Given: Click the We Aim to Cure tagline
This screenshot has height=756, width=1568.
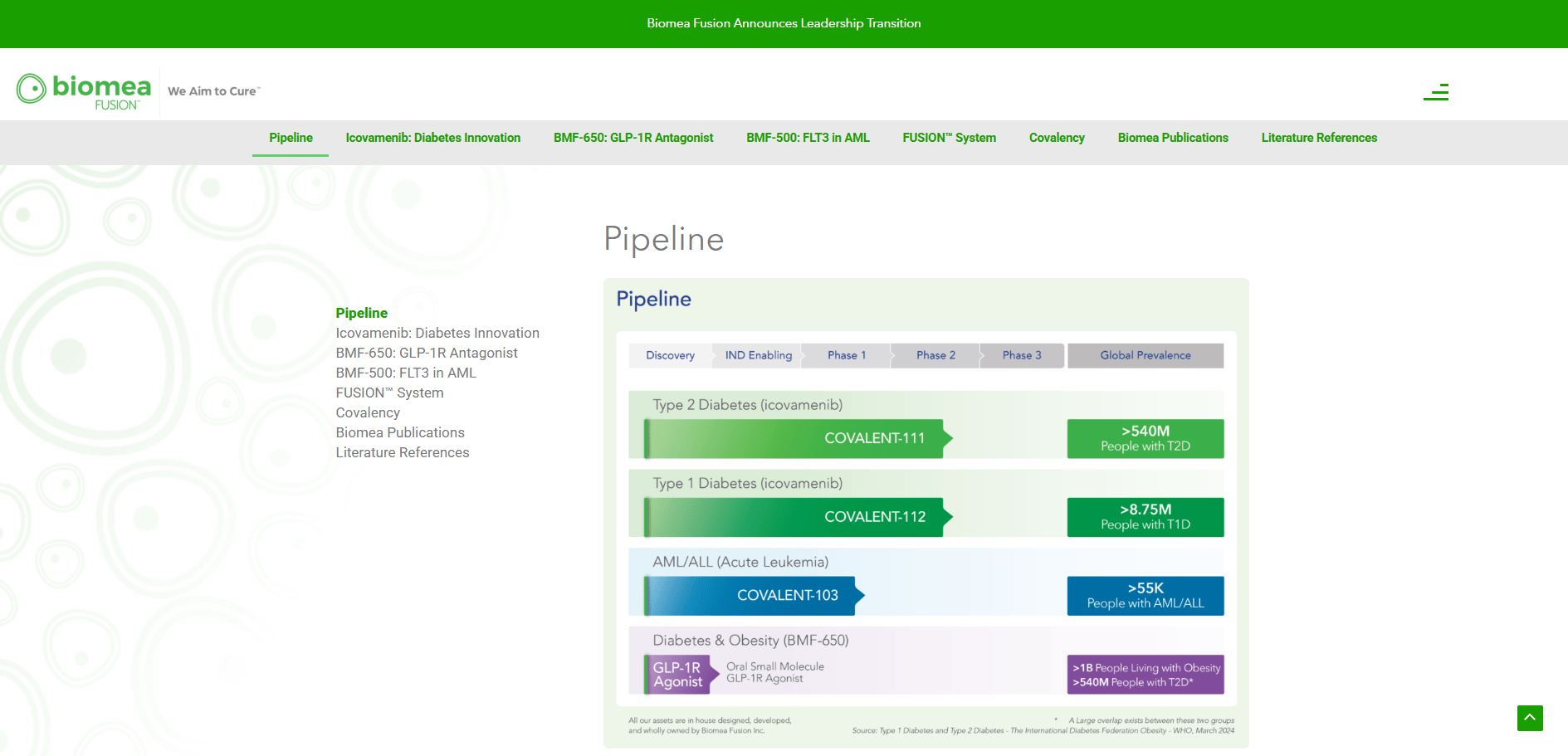Looking at the screenshot, I should pos(214,91).
